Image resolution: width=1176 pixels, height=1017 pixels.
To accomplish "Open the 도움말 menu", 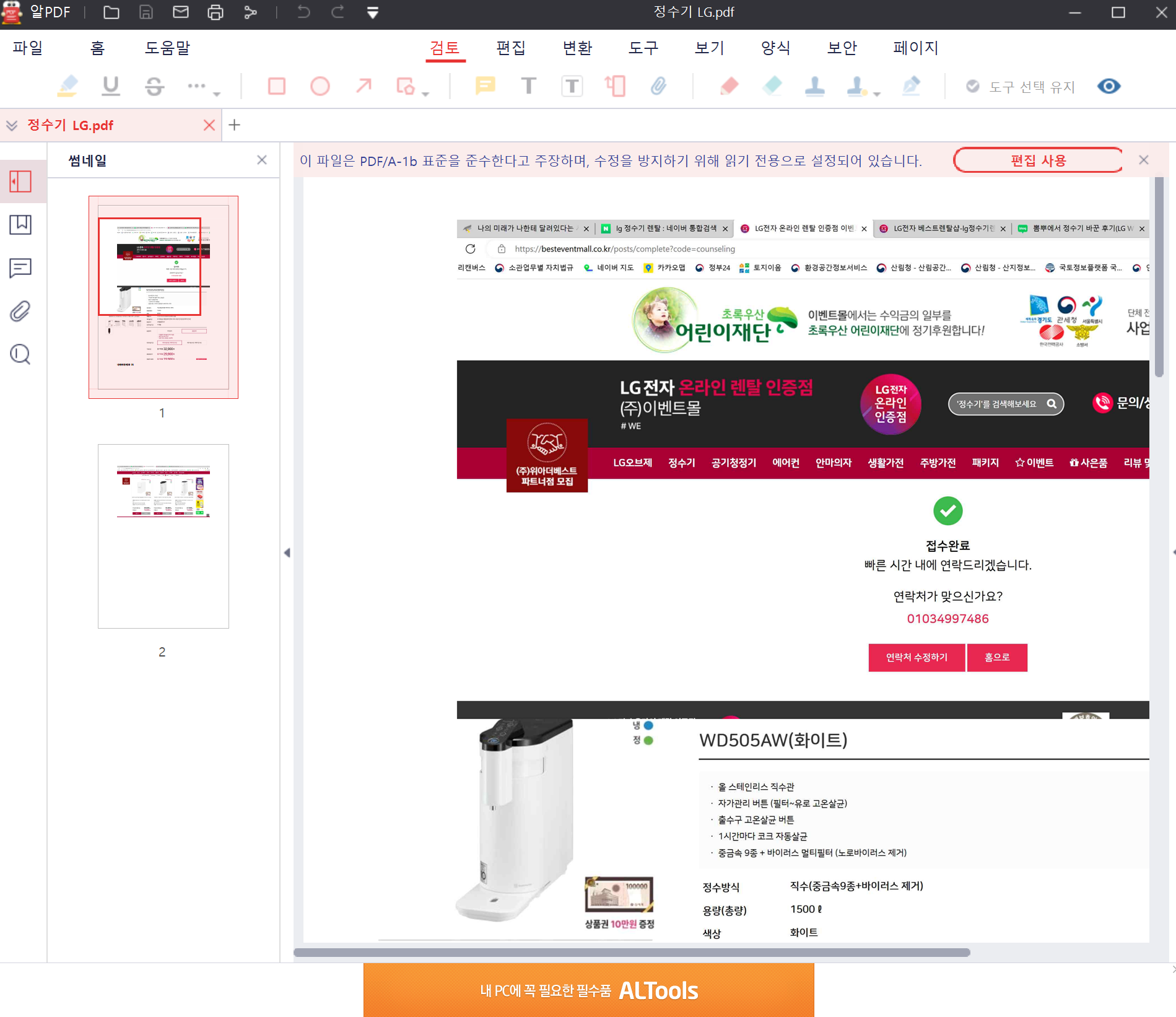I will (167, 48).
